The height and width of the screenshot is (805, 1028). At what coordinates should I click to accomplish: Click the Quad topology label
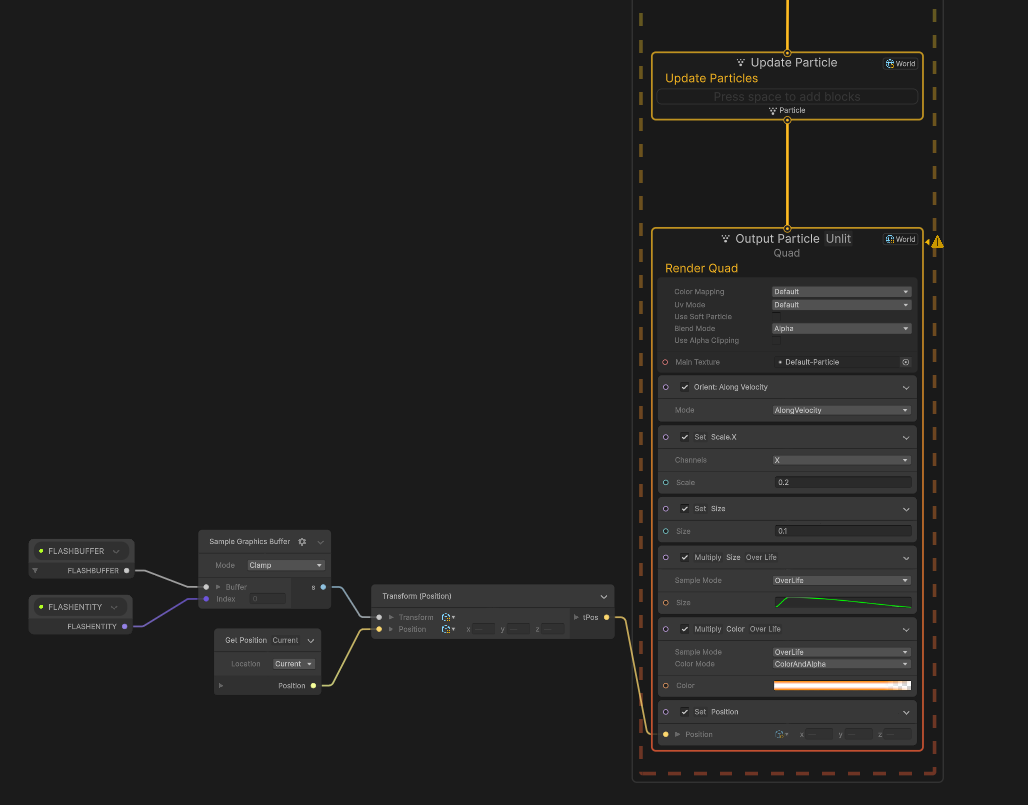click(x=786, y=253)
